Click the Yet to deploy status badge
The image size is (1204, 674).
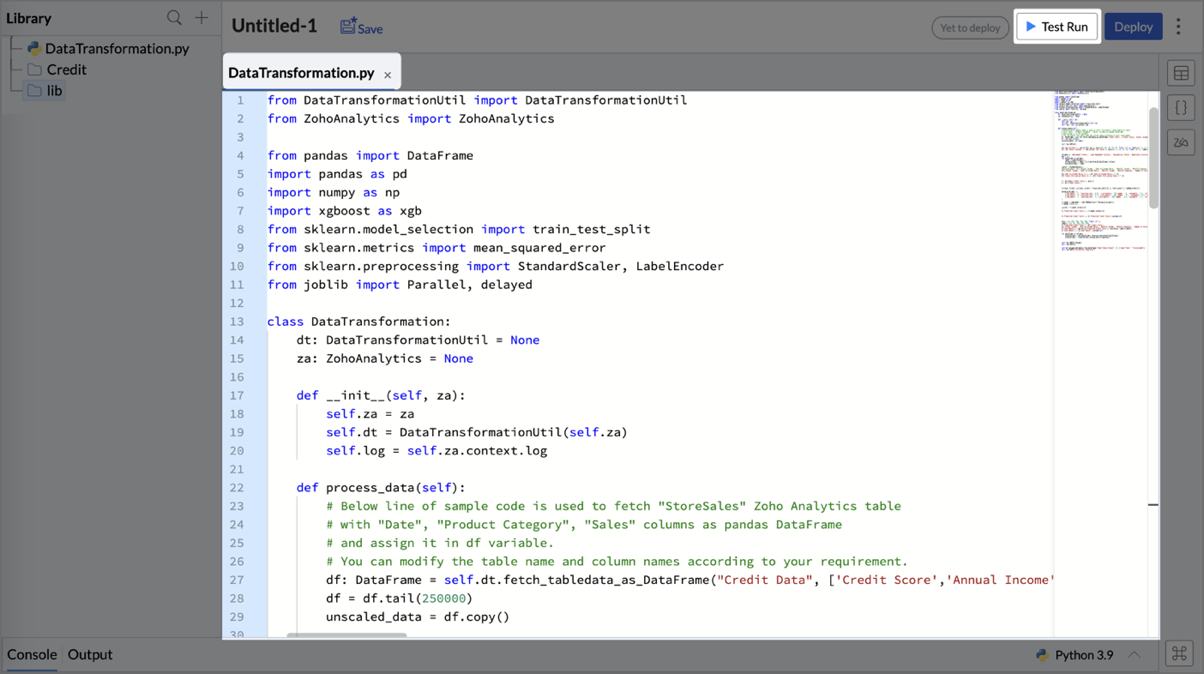(x=970, y=28)
